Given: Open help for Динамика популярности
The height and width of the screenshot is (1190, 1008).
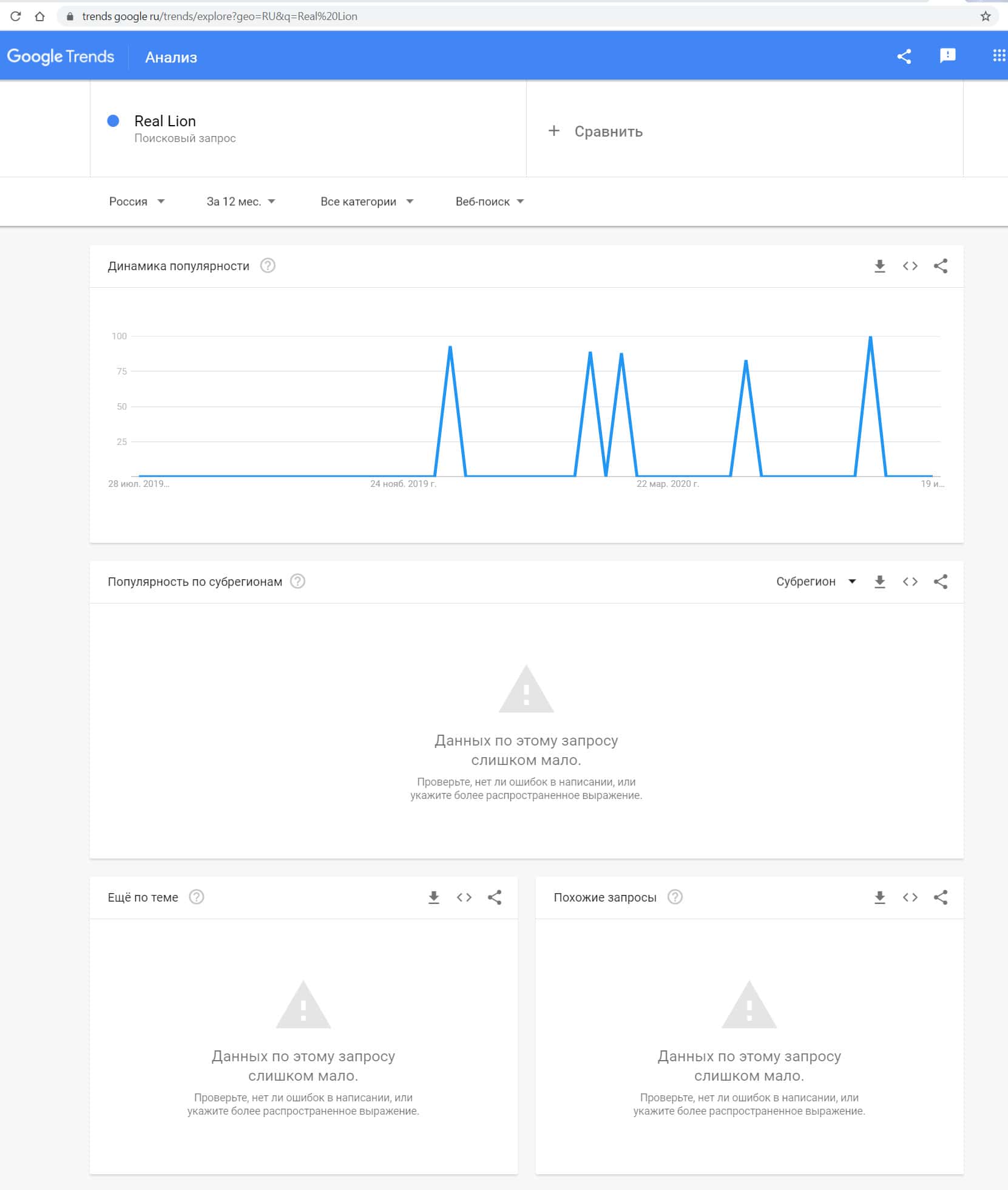Looking at the screenshot, I should tap(268, 266).
